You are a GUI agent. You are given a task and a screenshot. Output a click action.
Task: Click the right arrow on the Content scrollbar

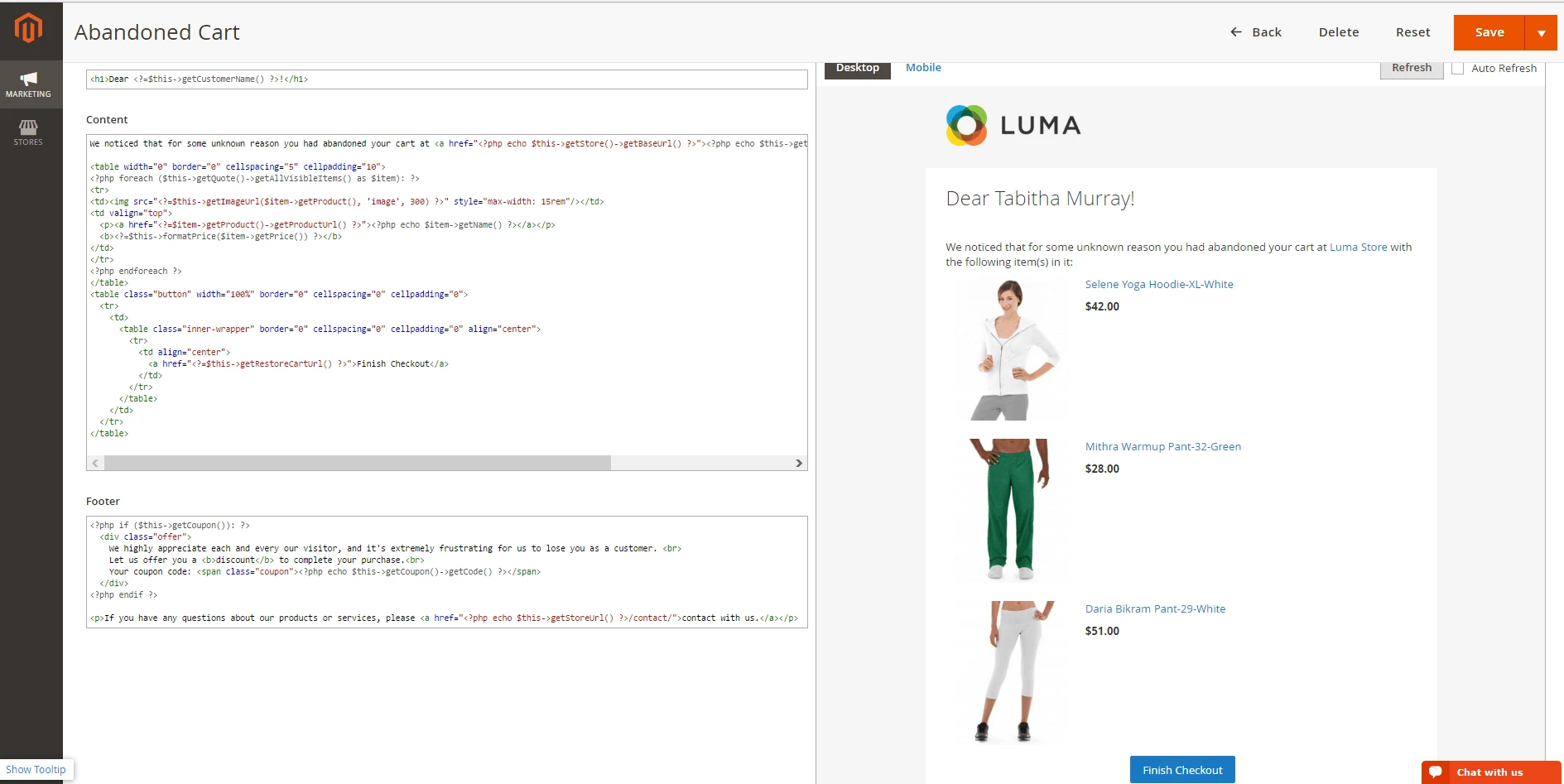(x=800, y=463)
